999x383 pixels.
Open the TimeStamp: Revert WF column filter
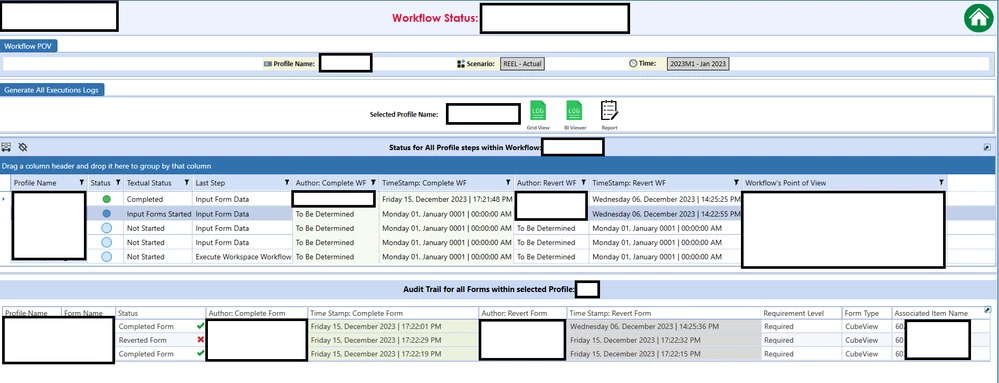tap(737, 183)
